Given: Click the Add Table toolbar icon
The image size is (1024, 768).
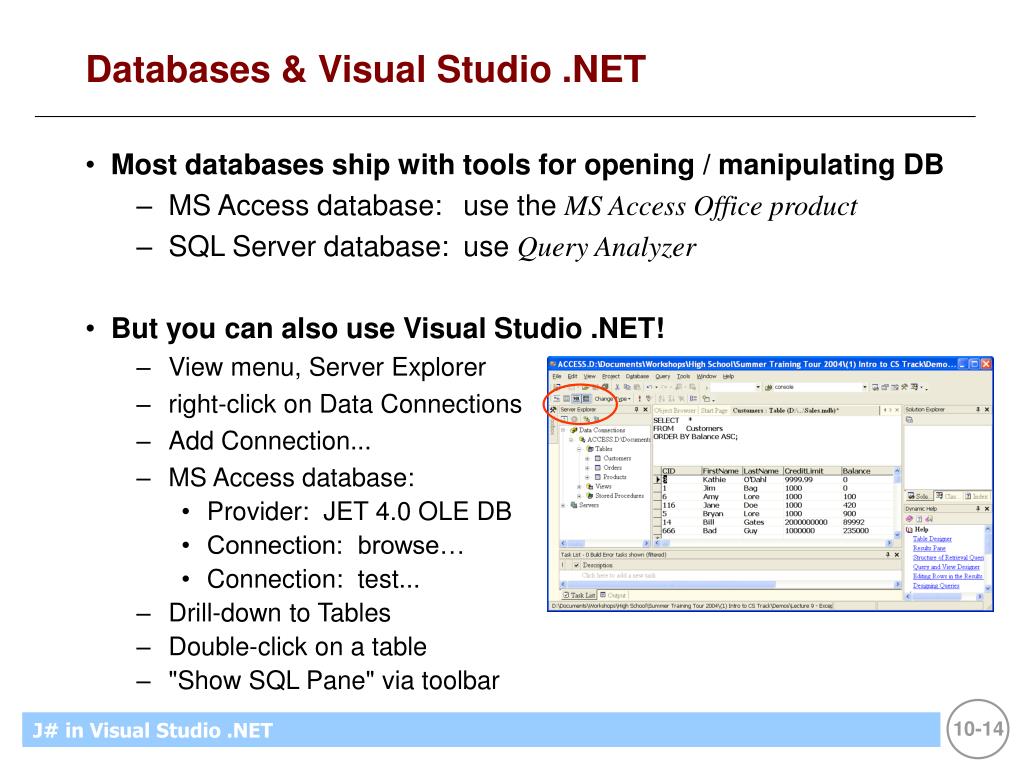Looking at the screenshot, I should [x=707, y=399].
